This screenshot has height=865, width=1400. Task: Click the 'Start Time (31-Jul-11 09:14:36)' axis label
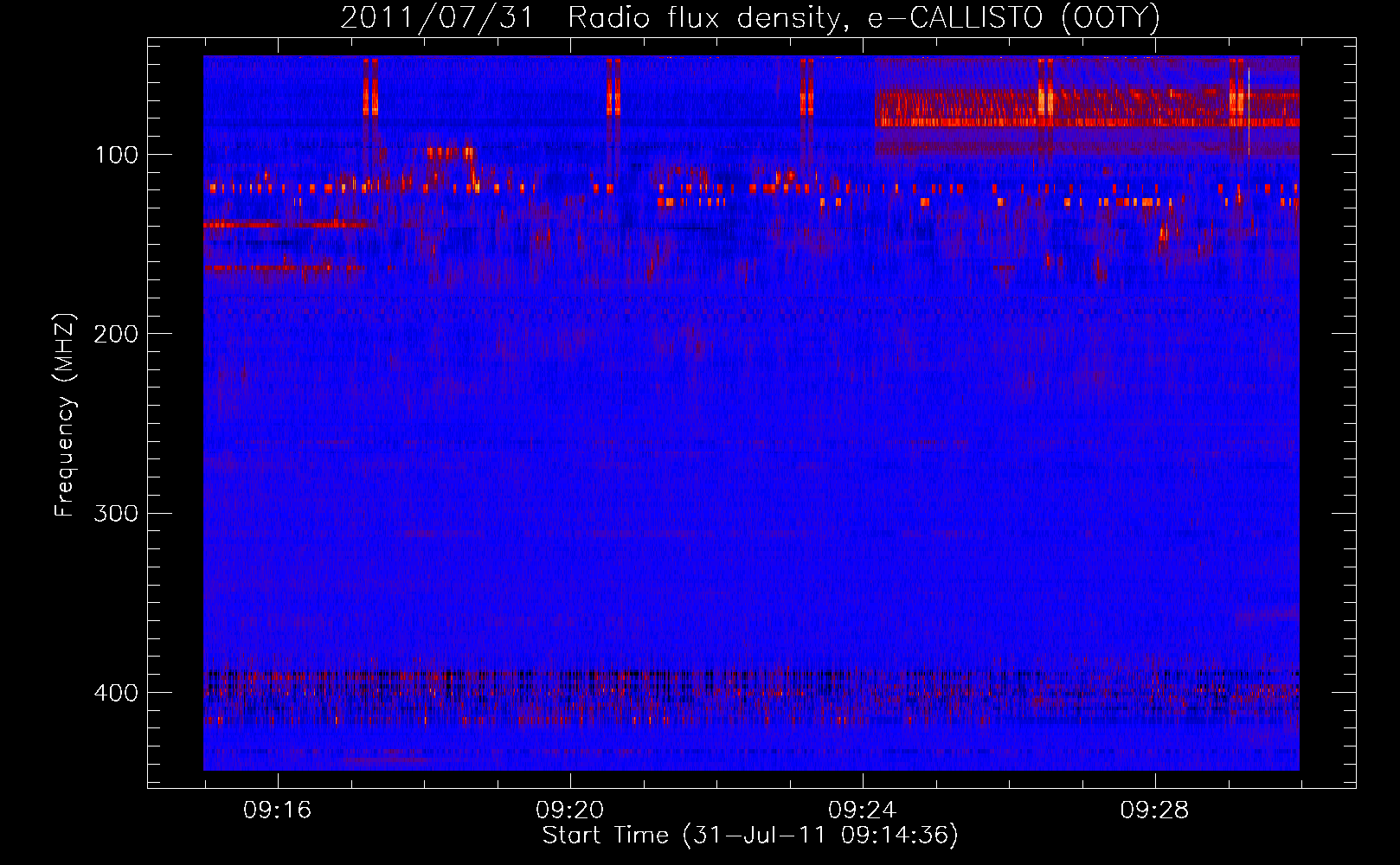[x=750, y=836]
